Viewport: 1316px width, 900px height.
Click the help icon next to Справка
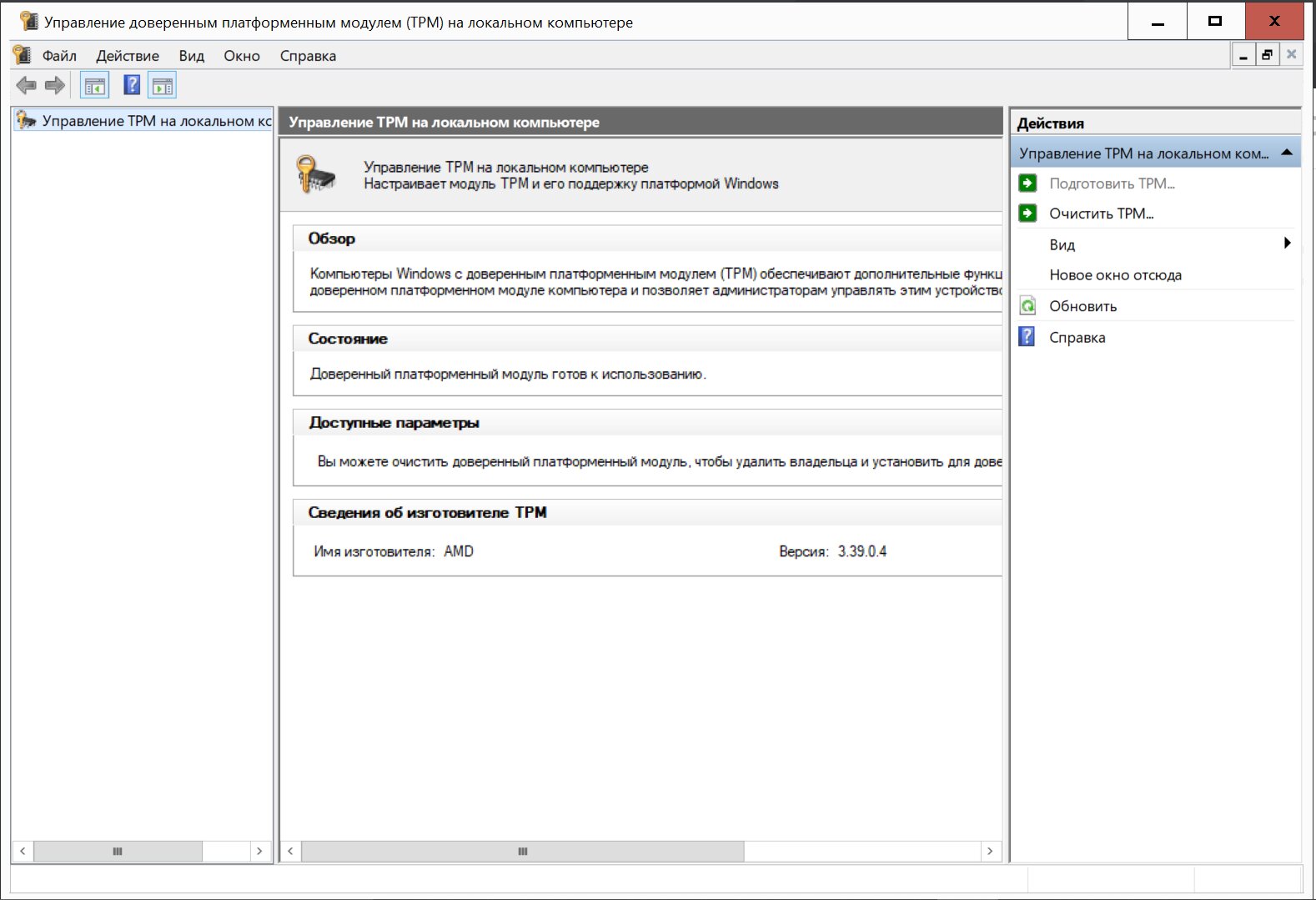point(1027,337)
